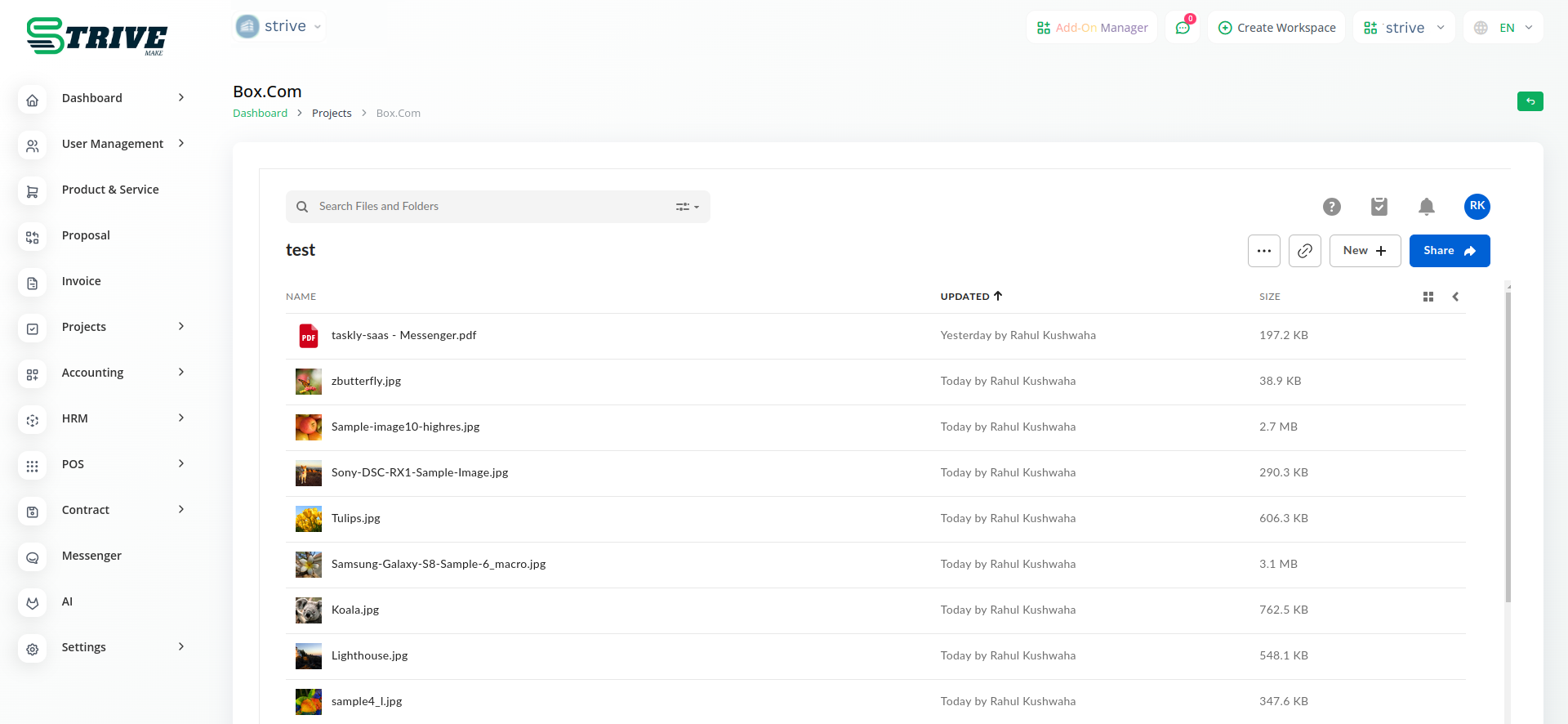
Task: Open the Tasks clipboard icon
Action: (1379, 207)
